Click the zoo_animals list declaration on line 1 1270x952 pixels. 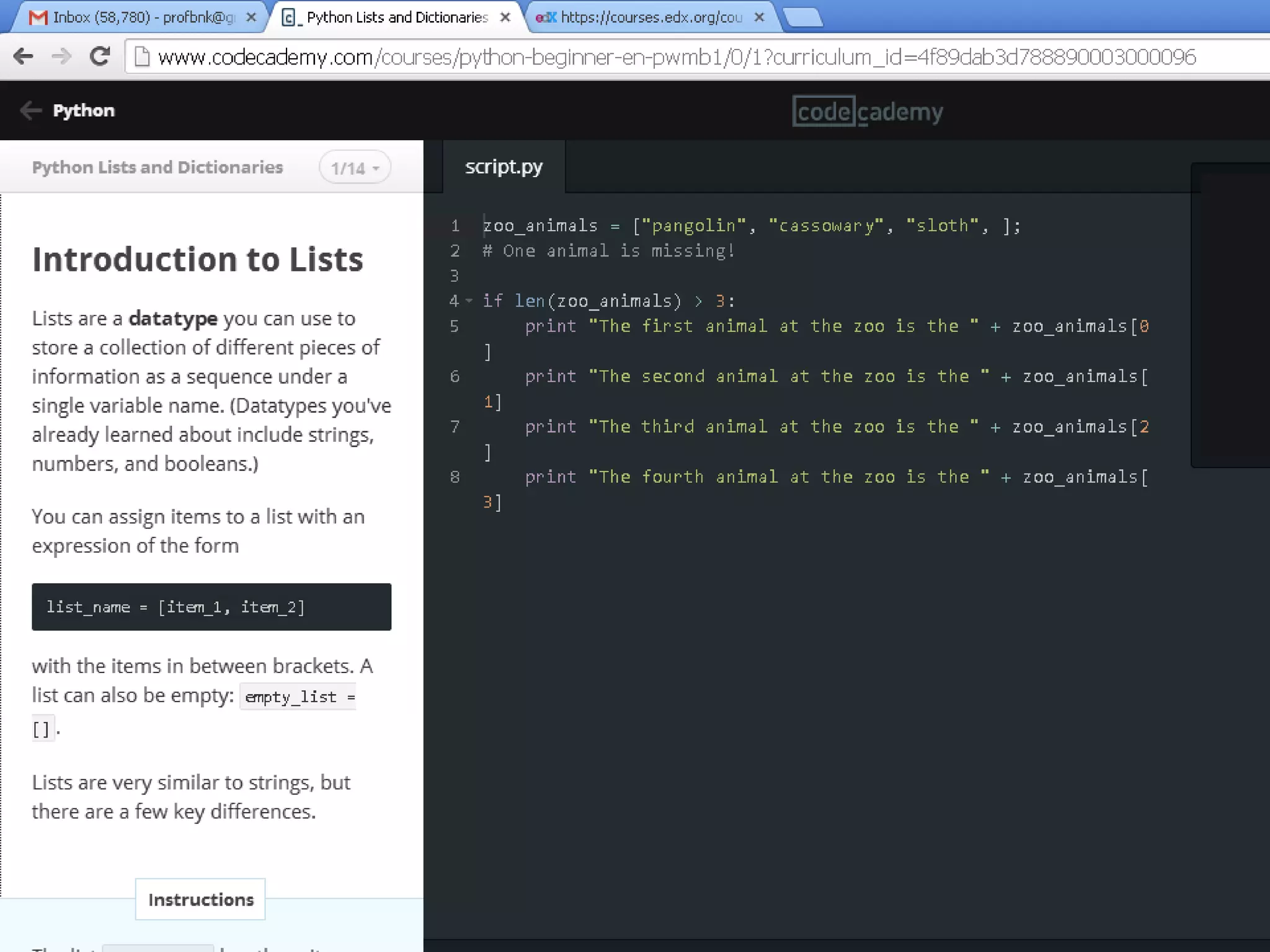752,226
